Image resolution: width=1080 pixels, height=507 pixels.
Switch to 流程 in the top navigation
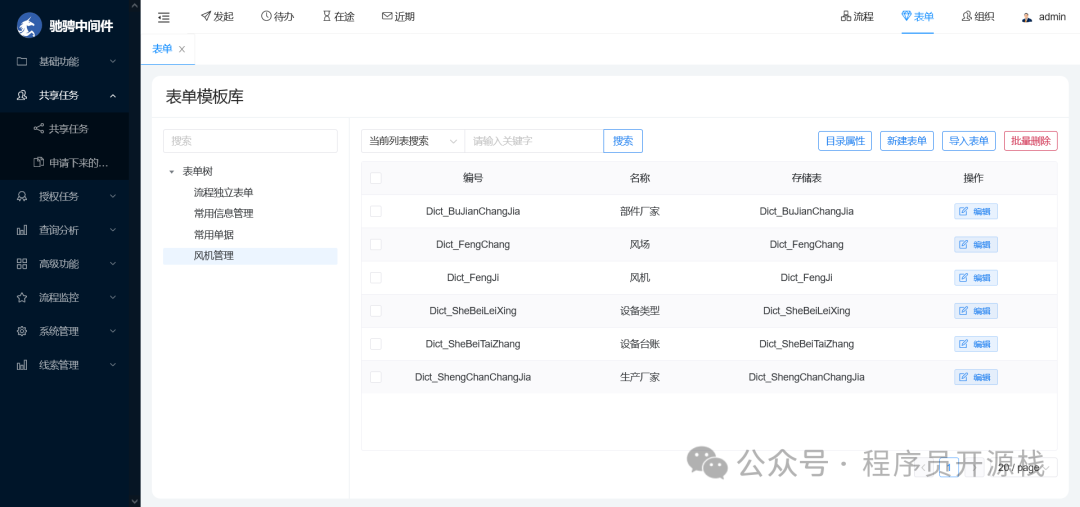coord(857,17)
